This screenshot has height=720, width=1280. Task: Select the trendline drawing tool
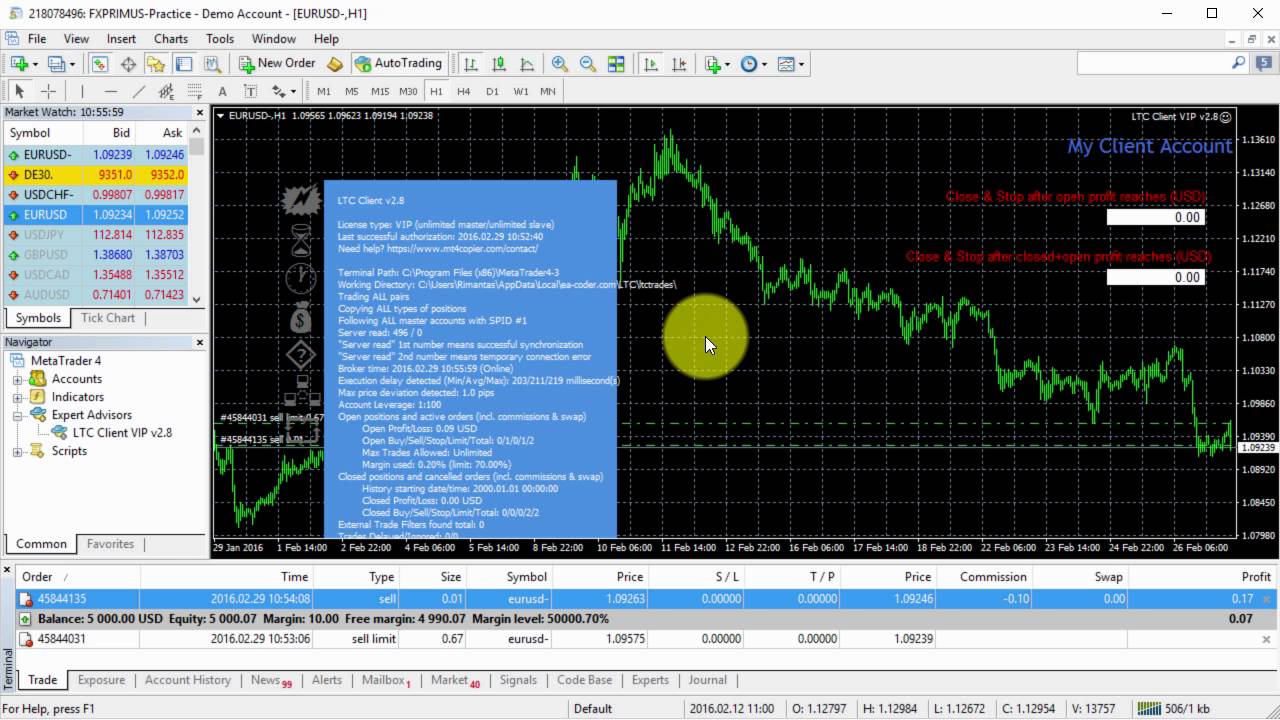[138, 91]
